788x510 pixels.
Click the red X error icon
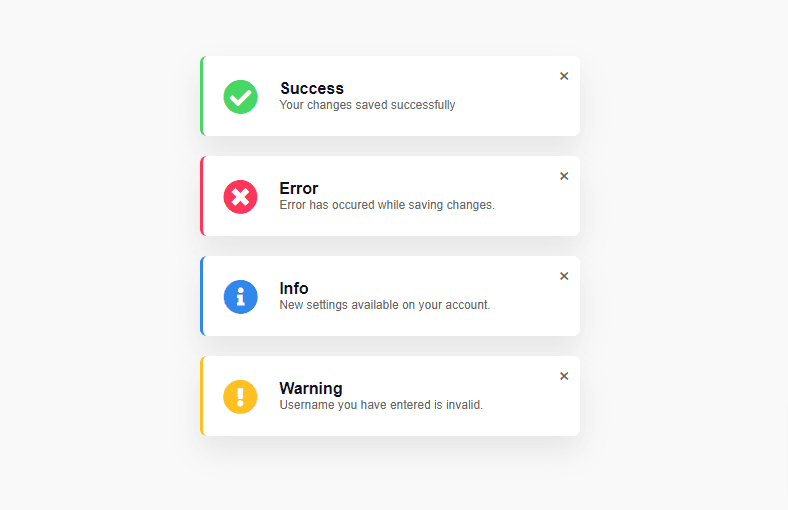pos(240,197)
